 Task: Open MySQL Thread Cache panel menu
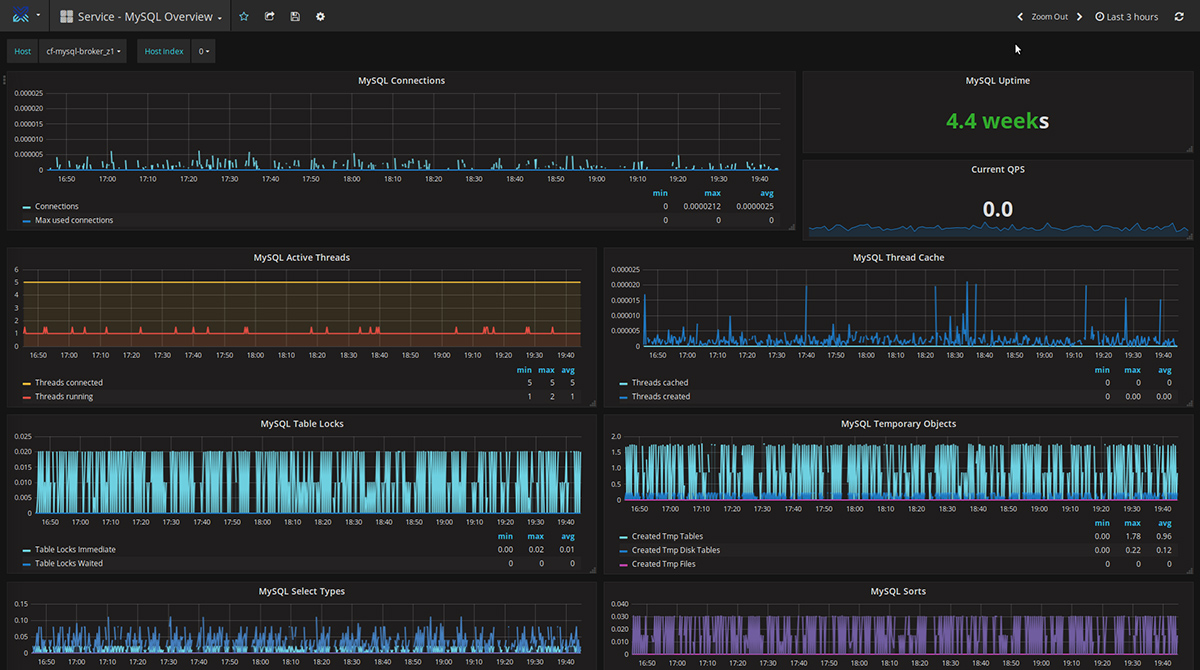click(x=898, y=257)
